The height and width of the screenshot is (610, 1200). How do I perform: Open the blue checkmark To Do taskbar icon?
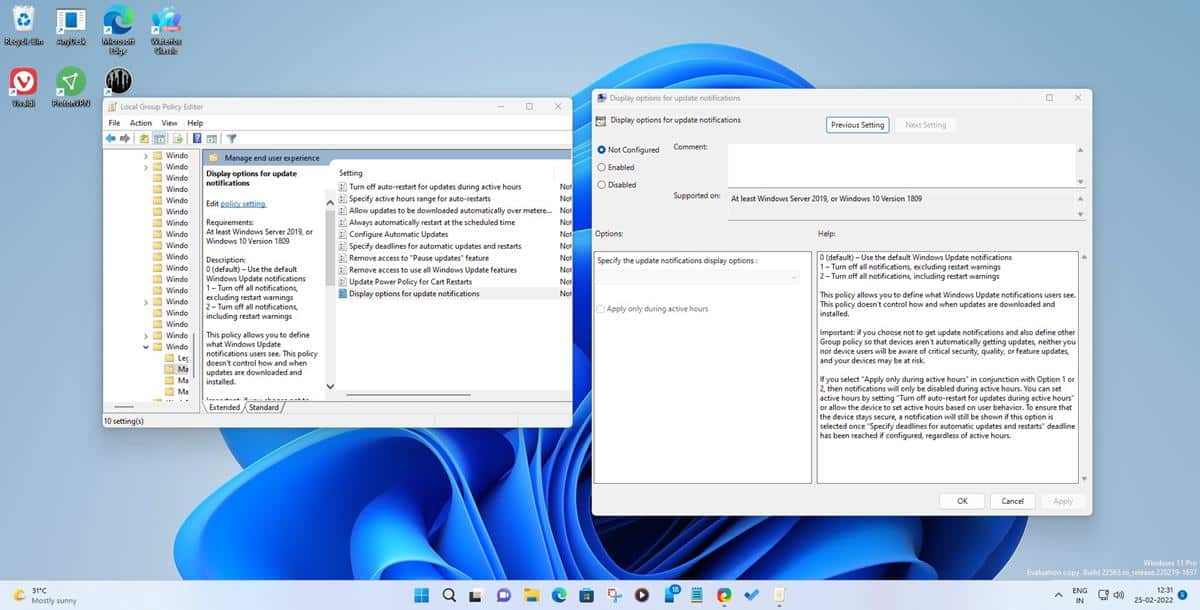click(752, 595)
